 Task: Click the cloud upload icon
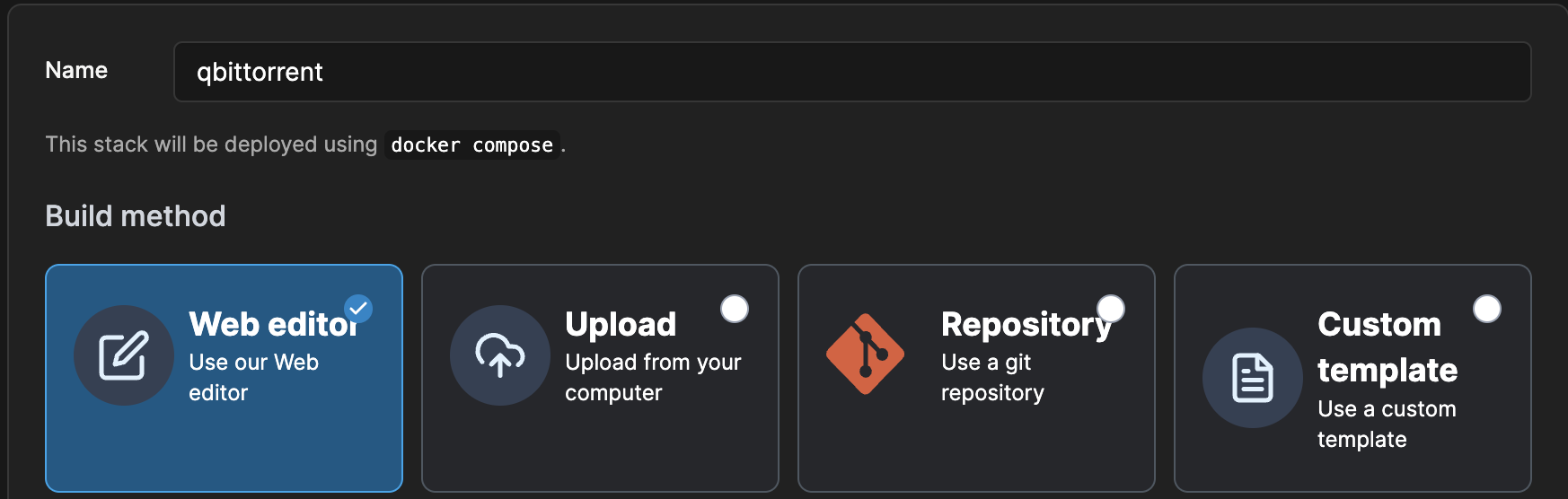point(499,355)
